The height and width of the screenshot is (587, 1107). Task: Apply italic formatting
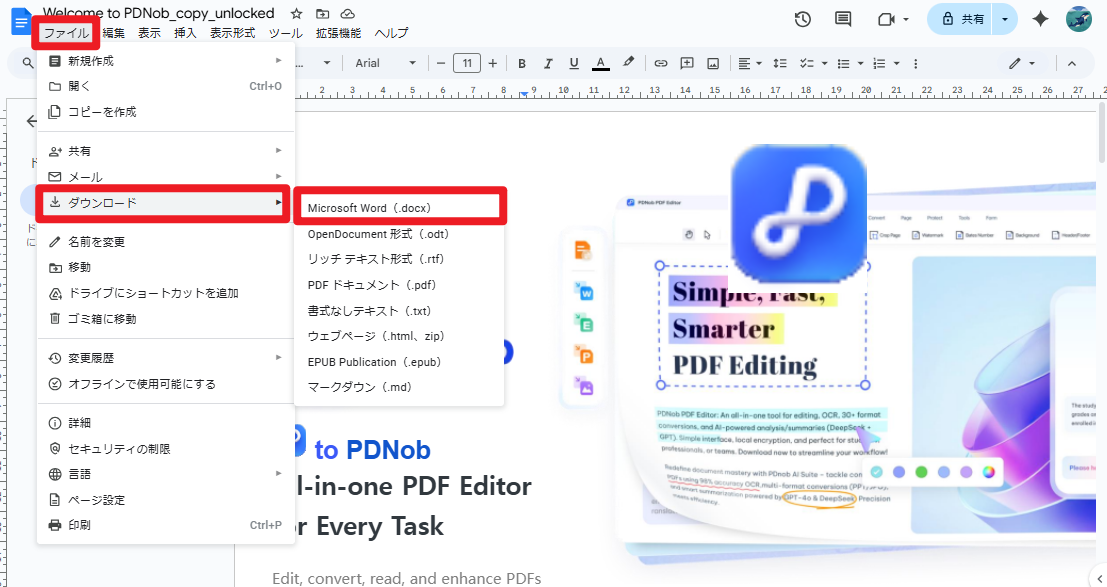tap(547, 62)
